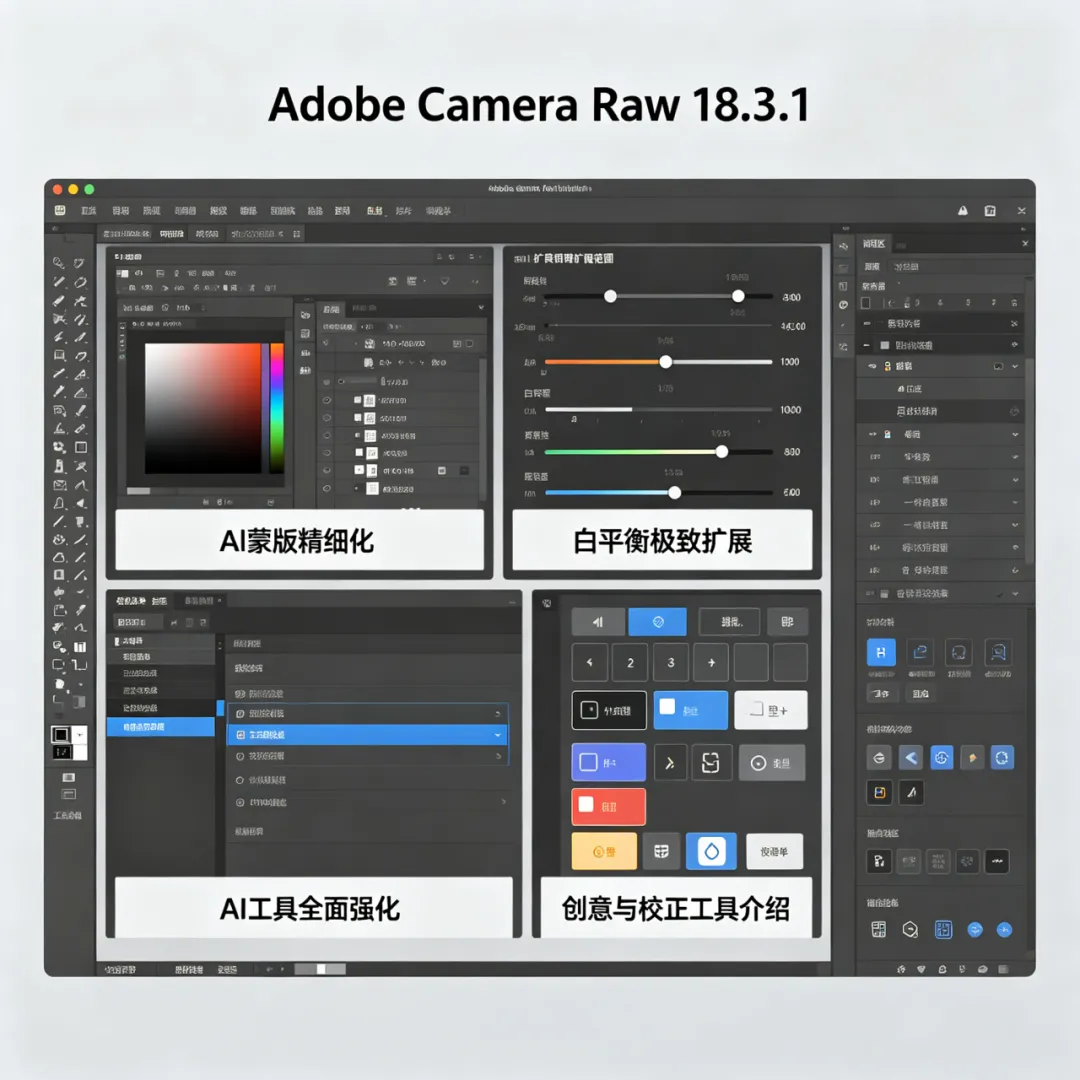Click the orange pencil tile in the right panel
This screenshot has height=1080, width=1080.
973,758
